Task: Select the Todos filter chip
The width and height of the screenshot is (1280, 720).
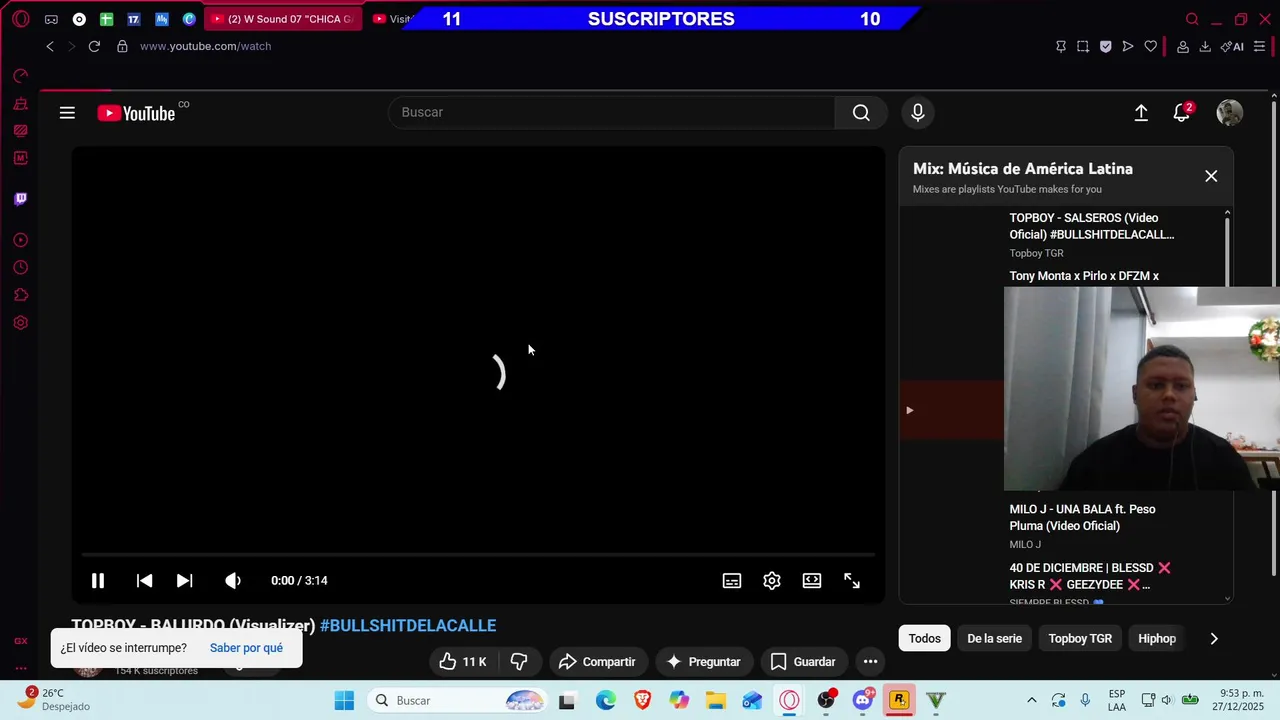Action: pyautogui.click(x=925, y=639)
